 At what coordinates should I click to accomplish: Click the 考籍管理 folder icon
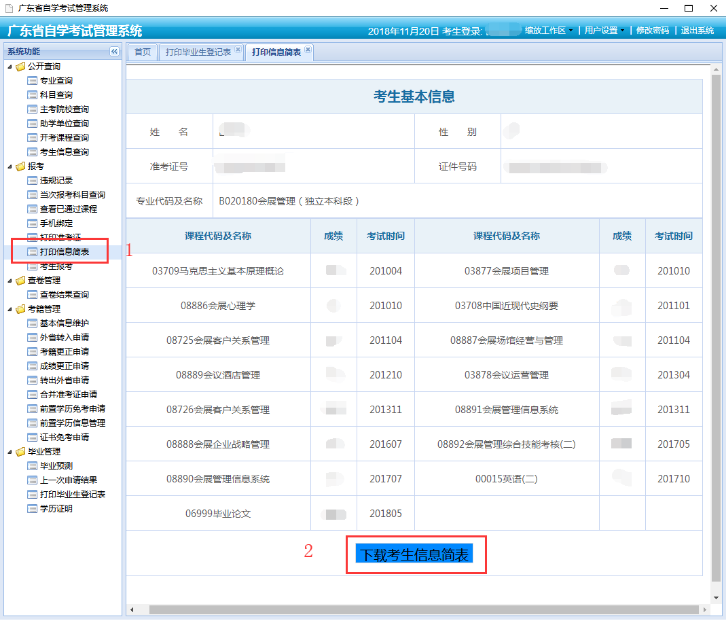[x=20, y=309]
